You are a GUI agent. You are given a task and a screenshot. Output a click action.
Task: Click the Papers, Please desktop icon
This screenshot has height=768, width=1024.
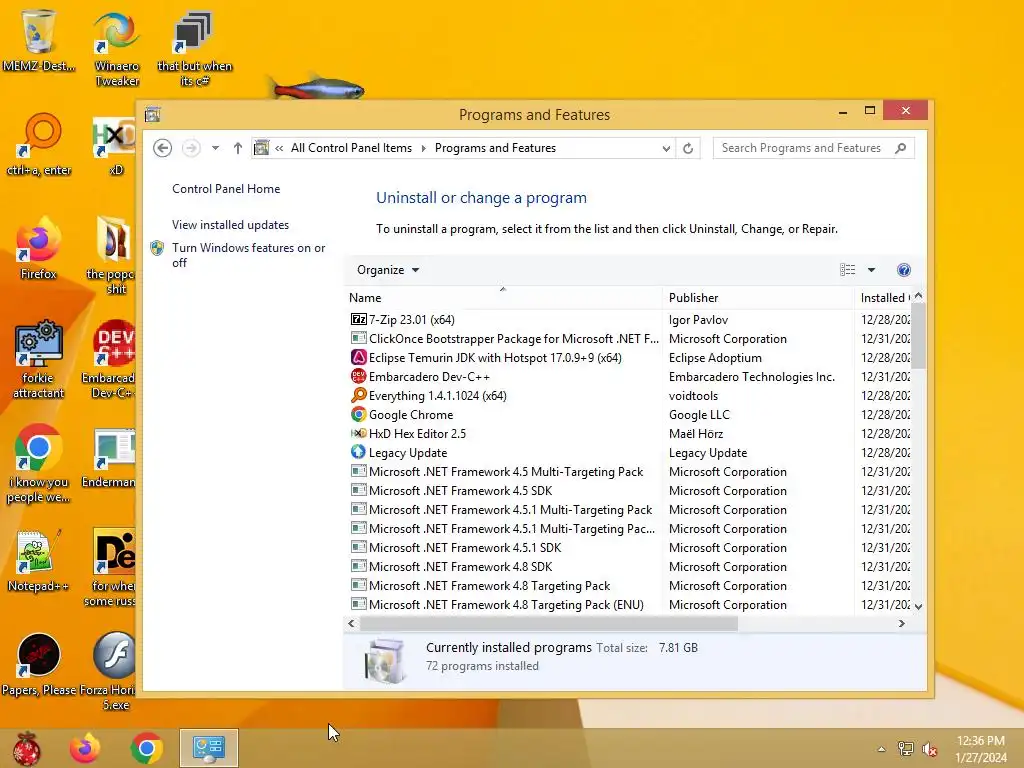(39, 664)
